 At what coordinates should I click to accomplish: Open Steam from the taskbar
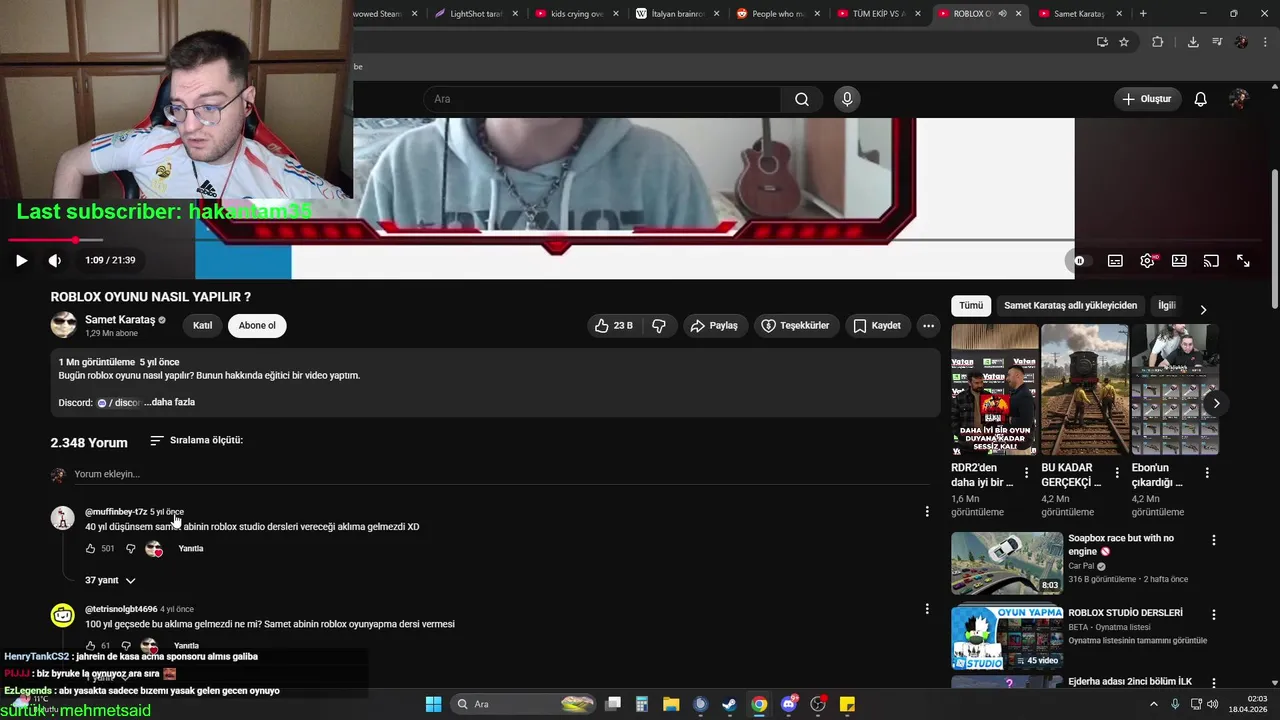(x=729, y=704)
